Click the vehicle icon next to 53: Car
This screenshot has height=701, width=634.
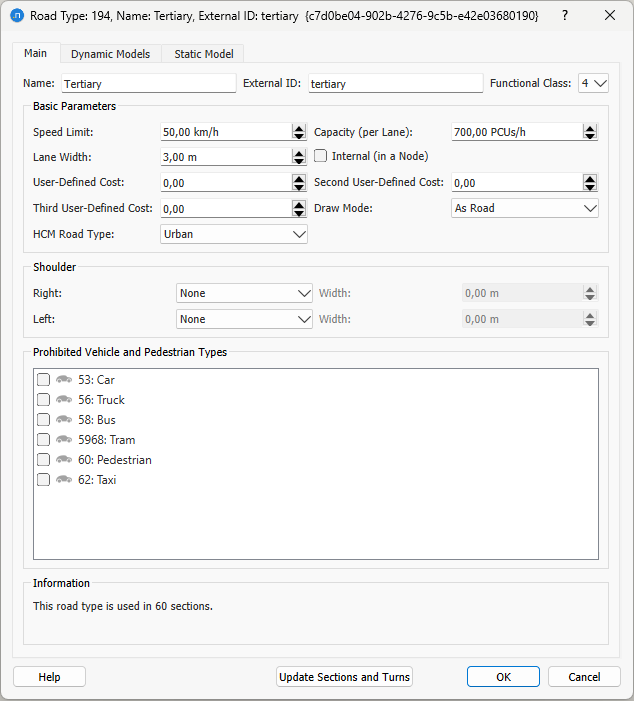pos(64,380)
